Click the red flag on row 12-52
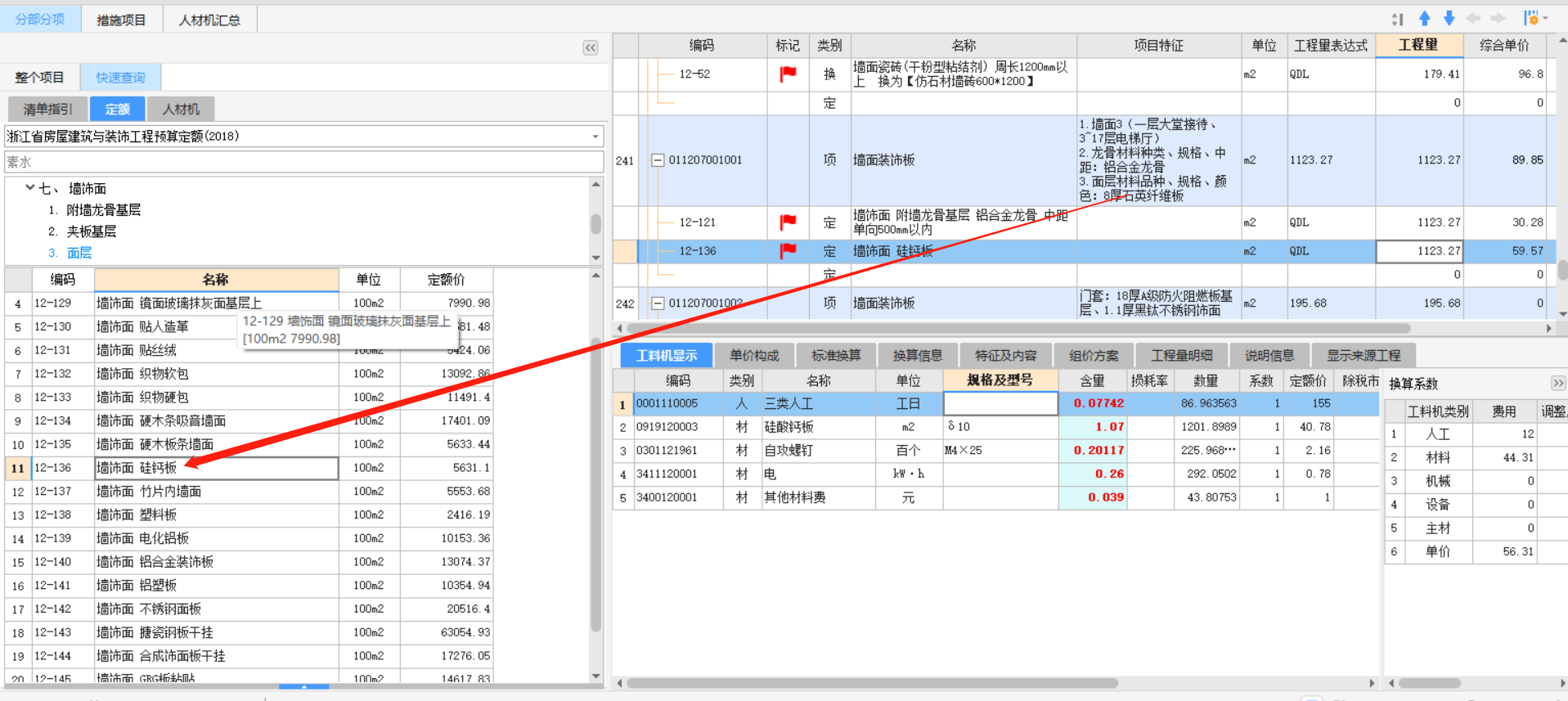Screen dimensions: 1568x701 788,74
